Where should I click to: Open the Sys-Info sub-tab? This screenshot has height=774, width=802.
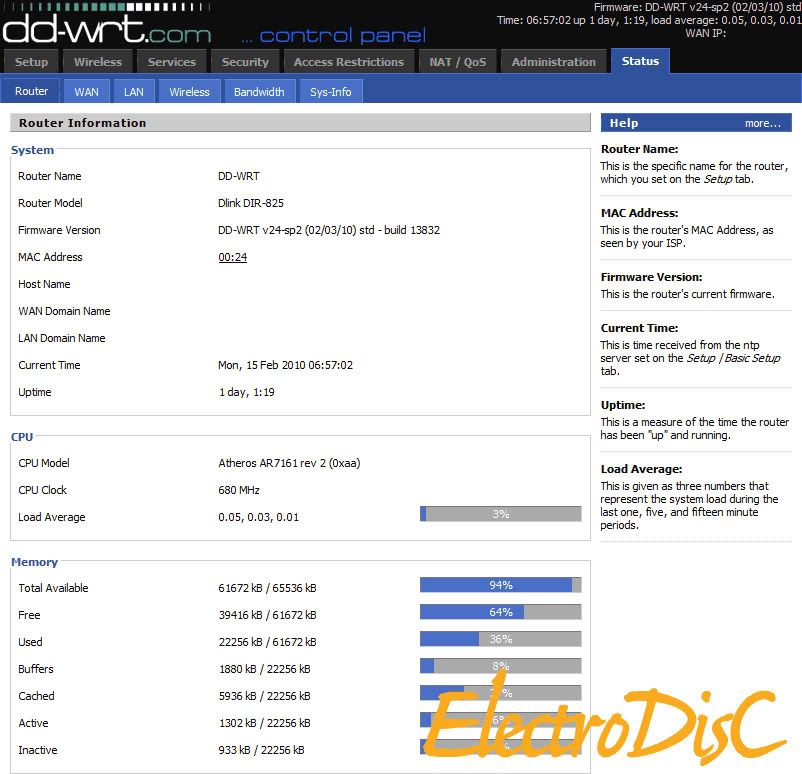tap(330, 92)
